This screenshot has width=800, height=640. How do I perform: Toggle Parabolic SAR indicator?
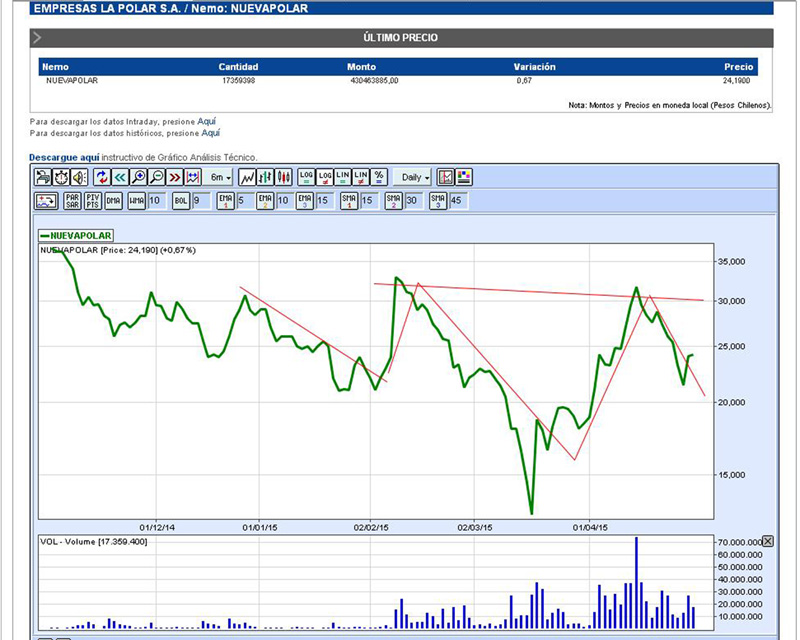pos(72,201)
